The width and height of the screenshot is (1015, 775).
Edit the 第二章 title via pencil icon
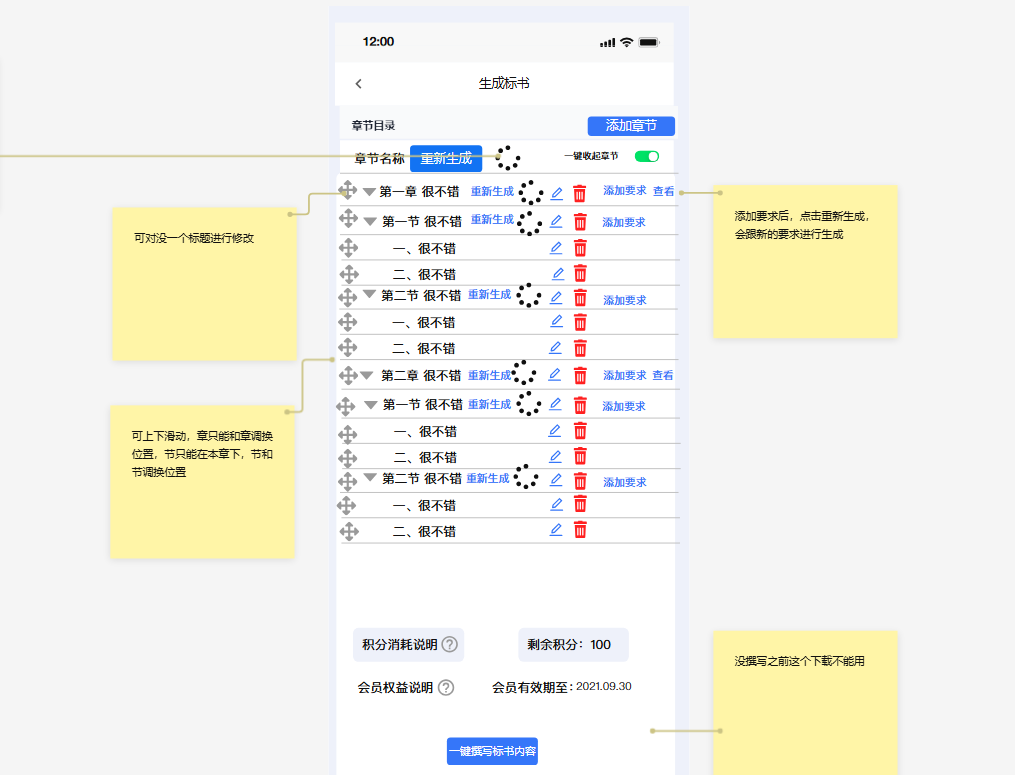pos(556,375)
